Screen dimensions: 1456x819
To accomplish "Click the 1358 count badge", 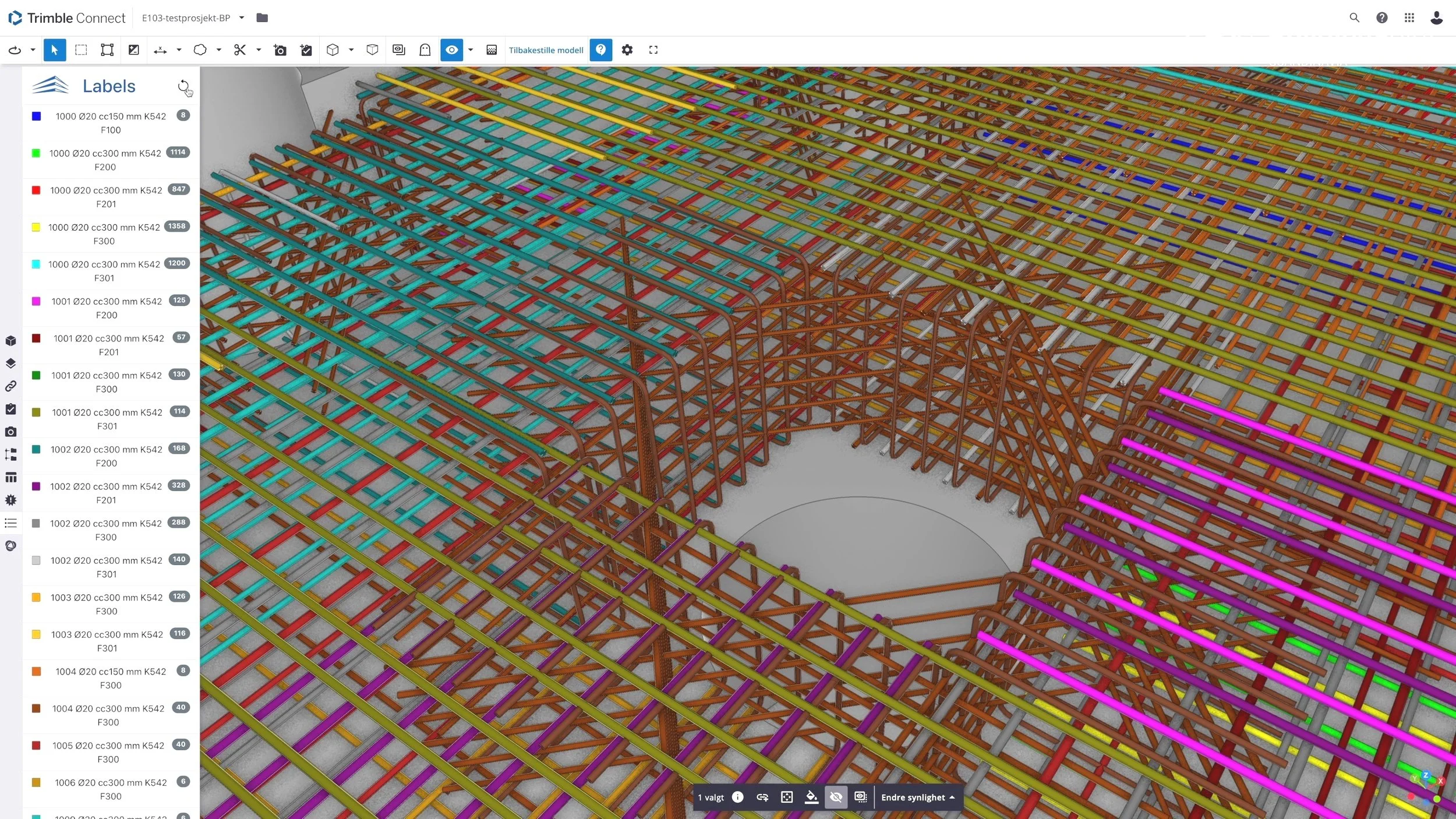I will 177,226.
